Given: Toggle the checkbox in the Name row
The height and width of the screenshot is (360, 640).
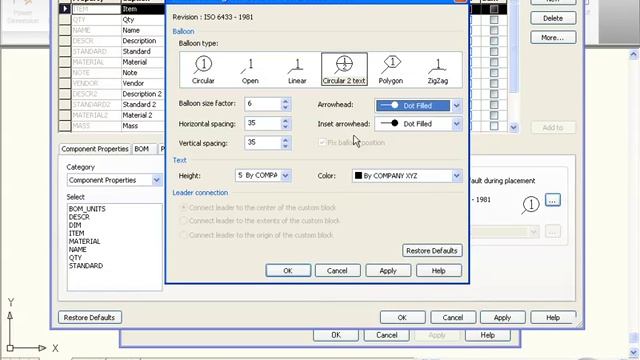Looking at the screenshot, I should 494,30.
